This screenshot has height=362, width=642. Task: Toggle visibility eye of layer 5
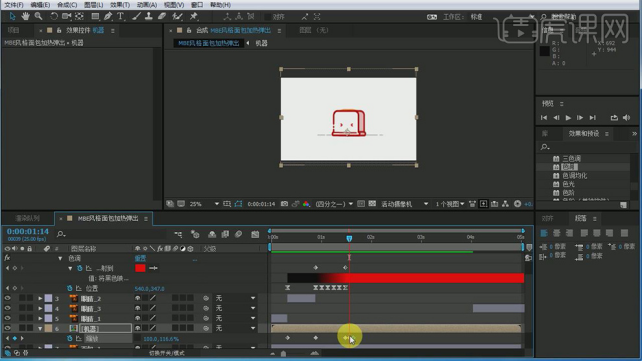(x=7, y=318)
